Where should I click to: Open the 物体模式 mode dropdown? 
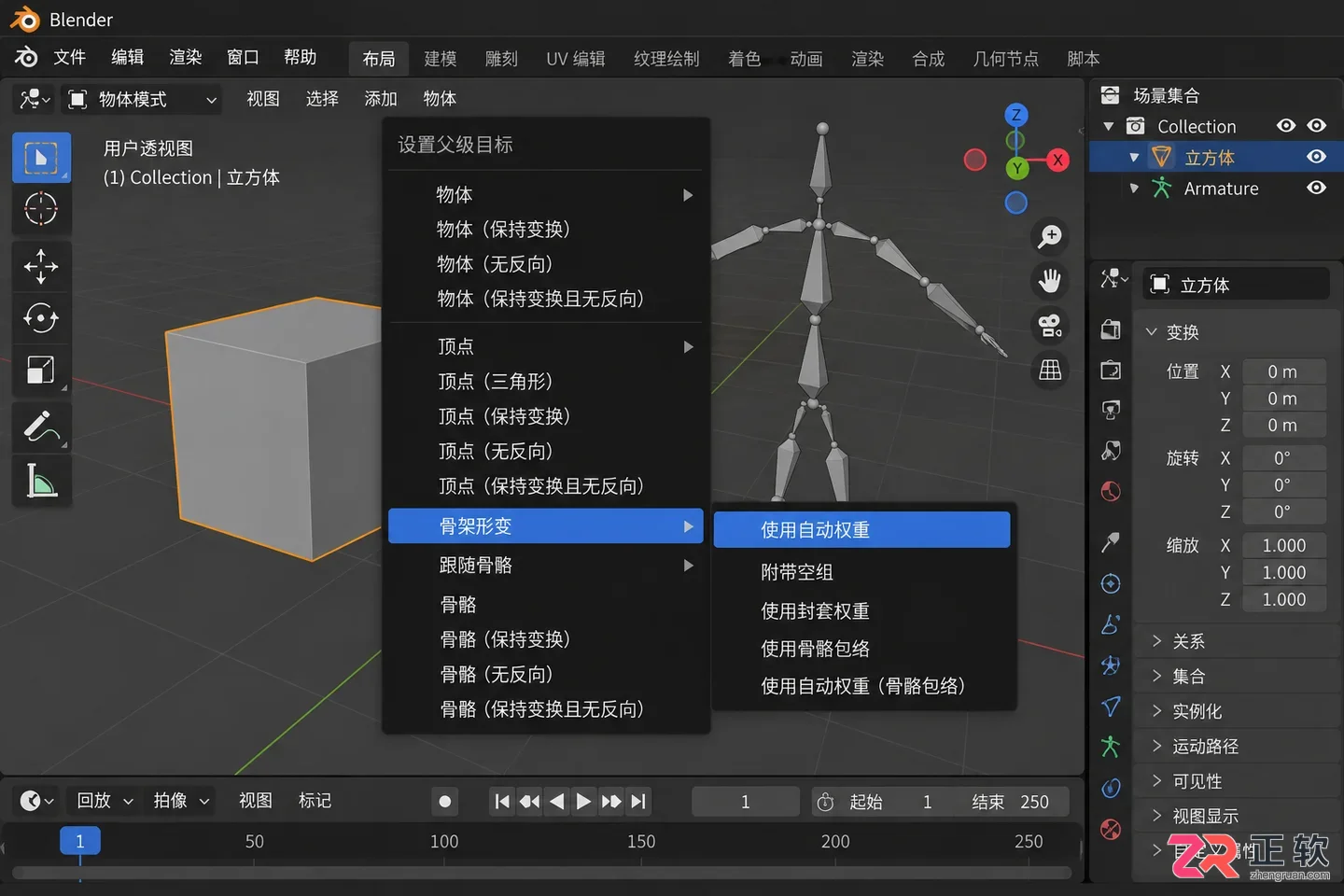coord(143,99)
